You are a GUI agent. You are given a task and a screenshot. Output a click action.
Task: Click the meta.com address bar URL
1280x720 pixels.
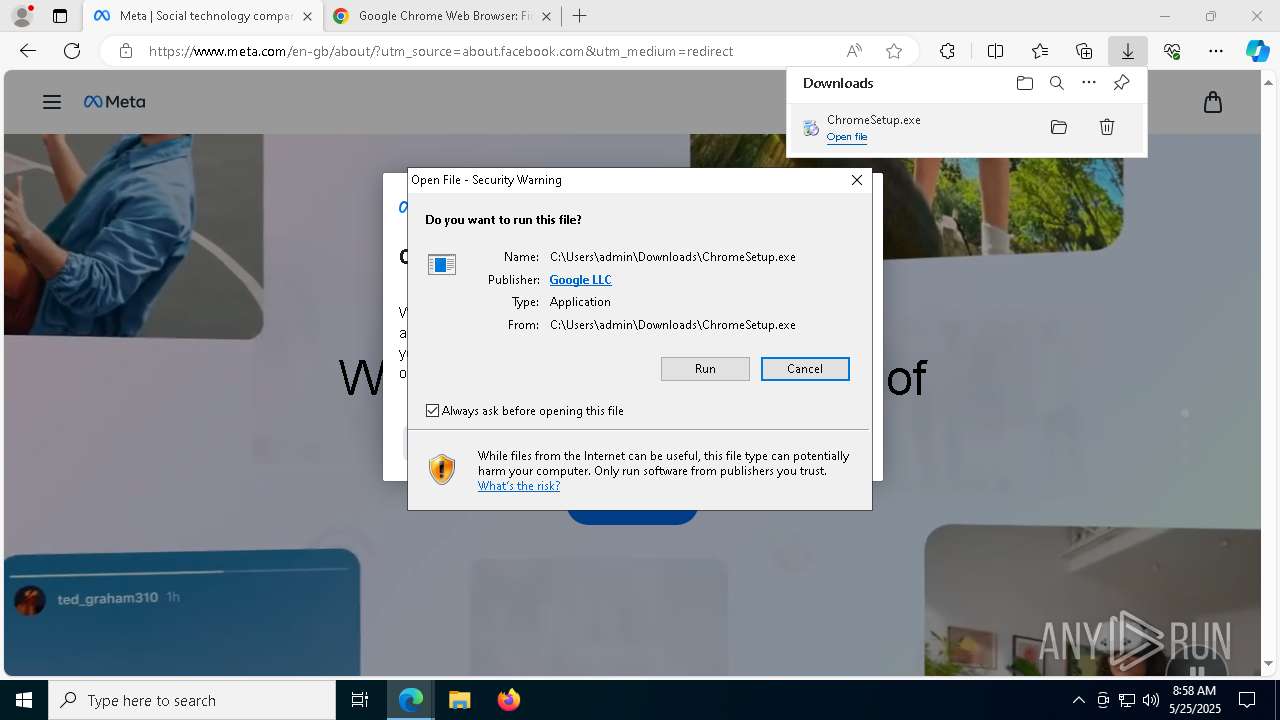point(441,51)
